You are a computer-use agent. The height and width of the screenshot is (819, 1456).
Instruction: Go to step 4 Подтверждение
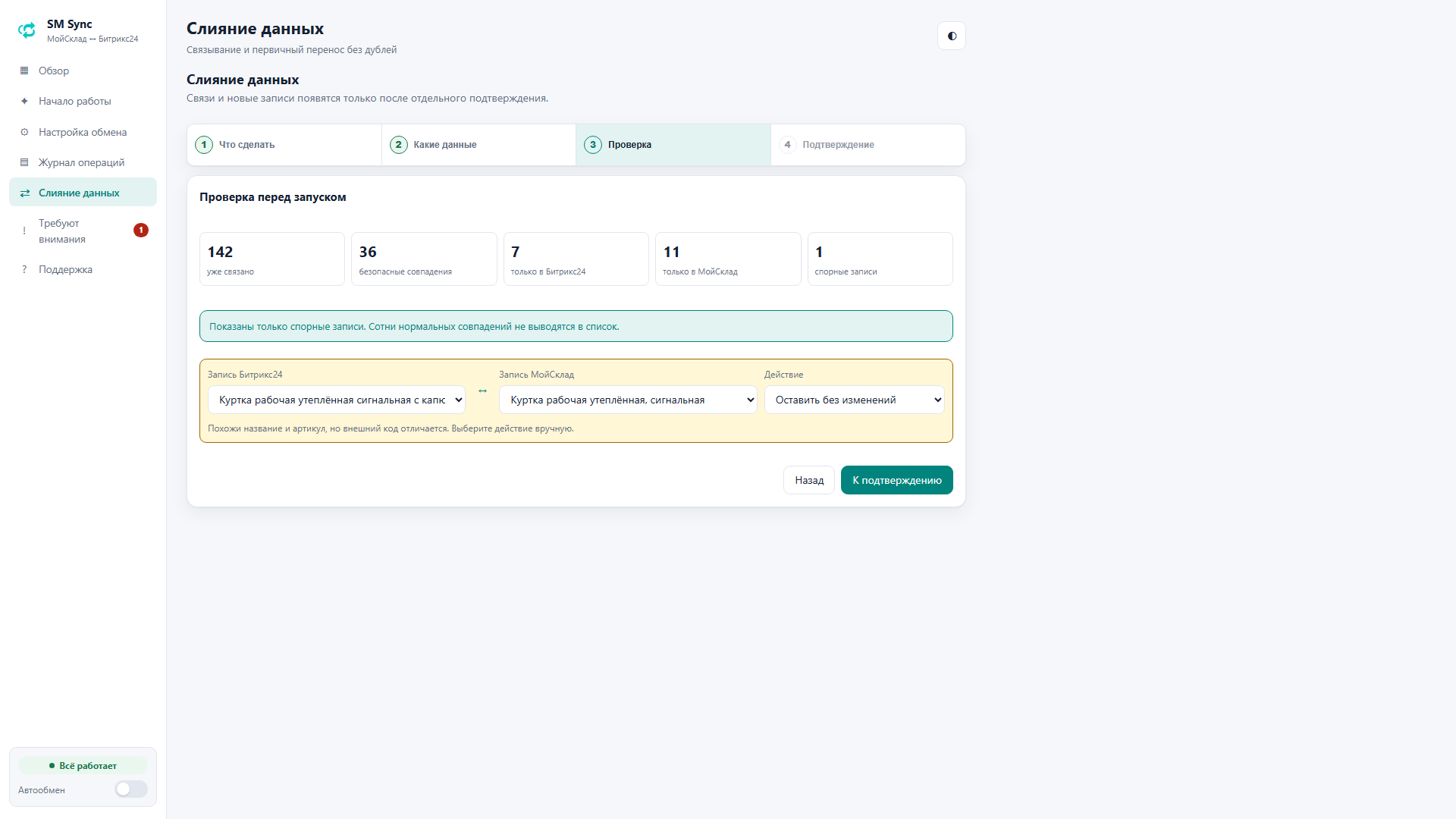pyautogui.click(x=868, y=145)
